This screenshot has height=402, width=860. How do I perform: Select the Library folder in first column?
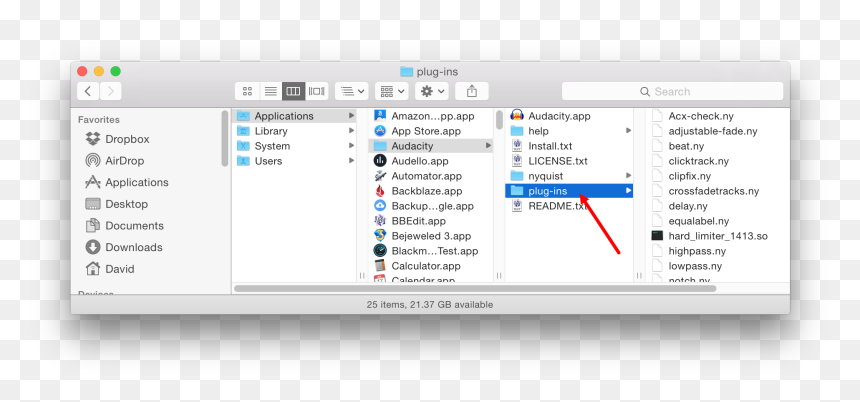(x=294, y=131)
